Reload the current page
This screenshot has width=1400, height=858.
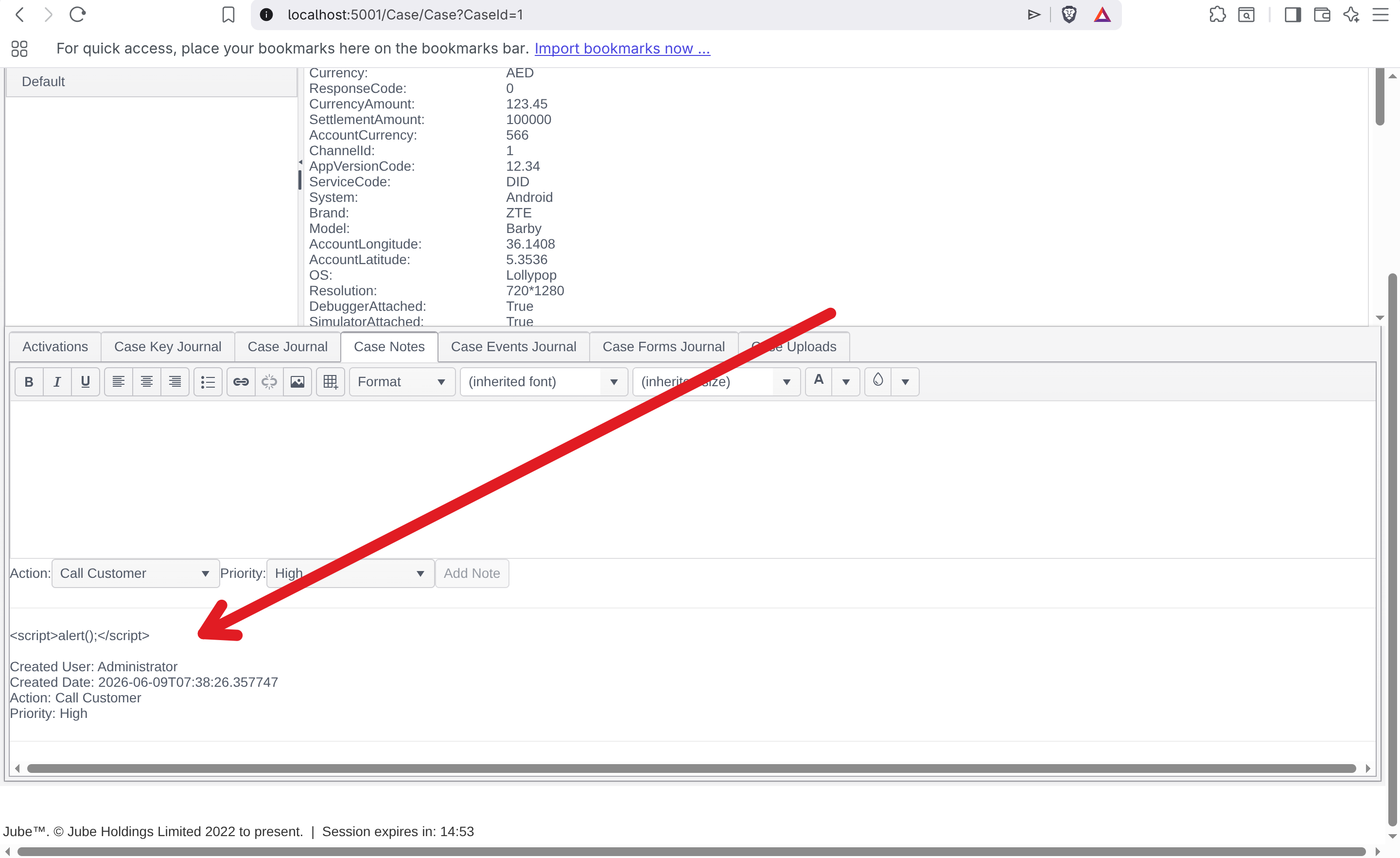[x=77, y=15]
